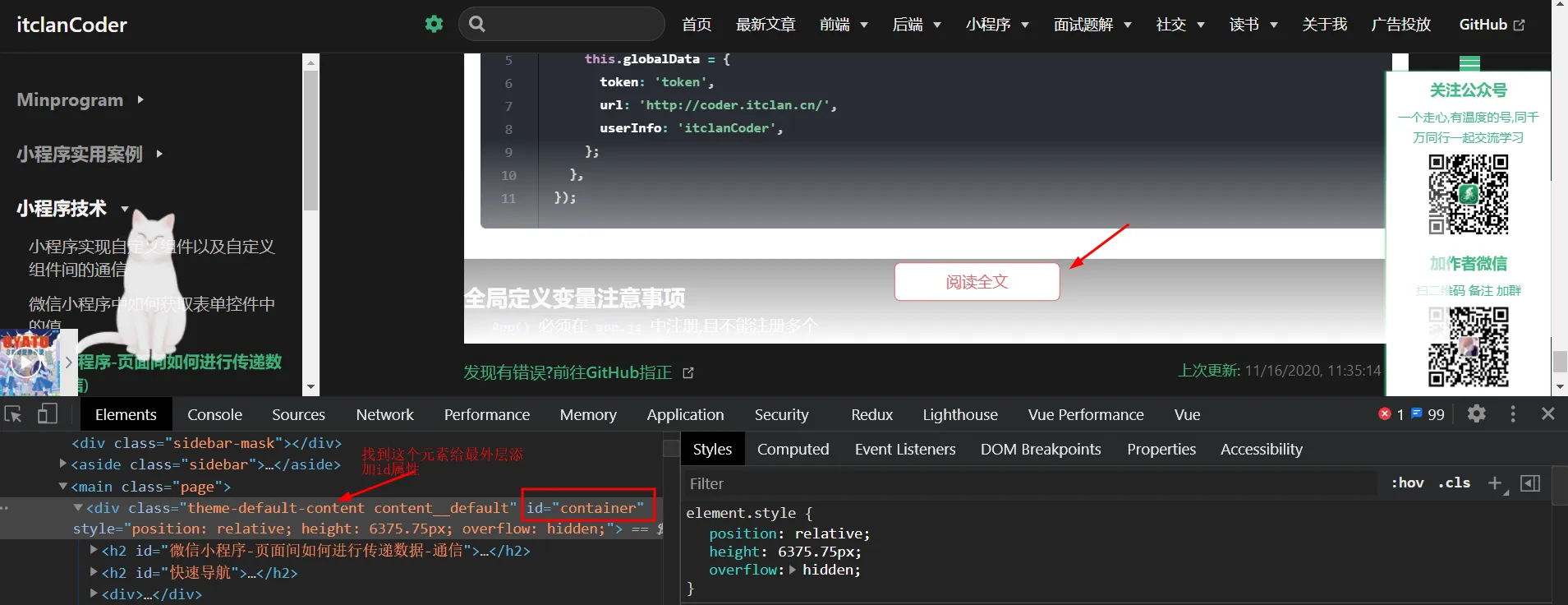Image resolution: width=1568 pixels, height=605 pixels.
Task: Open DevTools three-dot customize menu
Action: 1513,413
